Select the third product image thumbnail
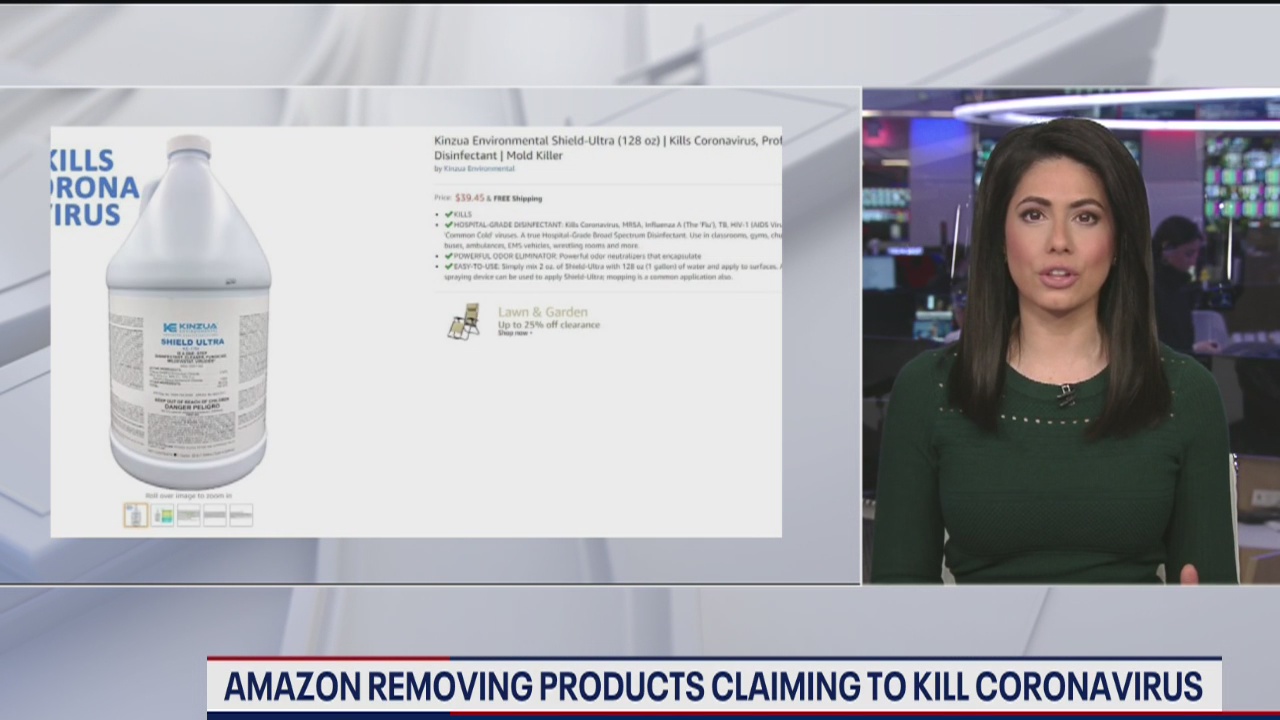Viewport: 1280px width, 720px height. 189,514
